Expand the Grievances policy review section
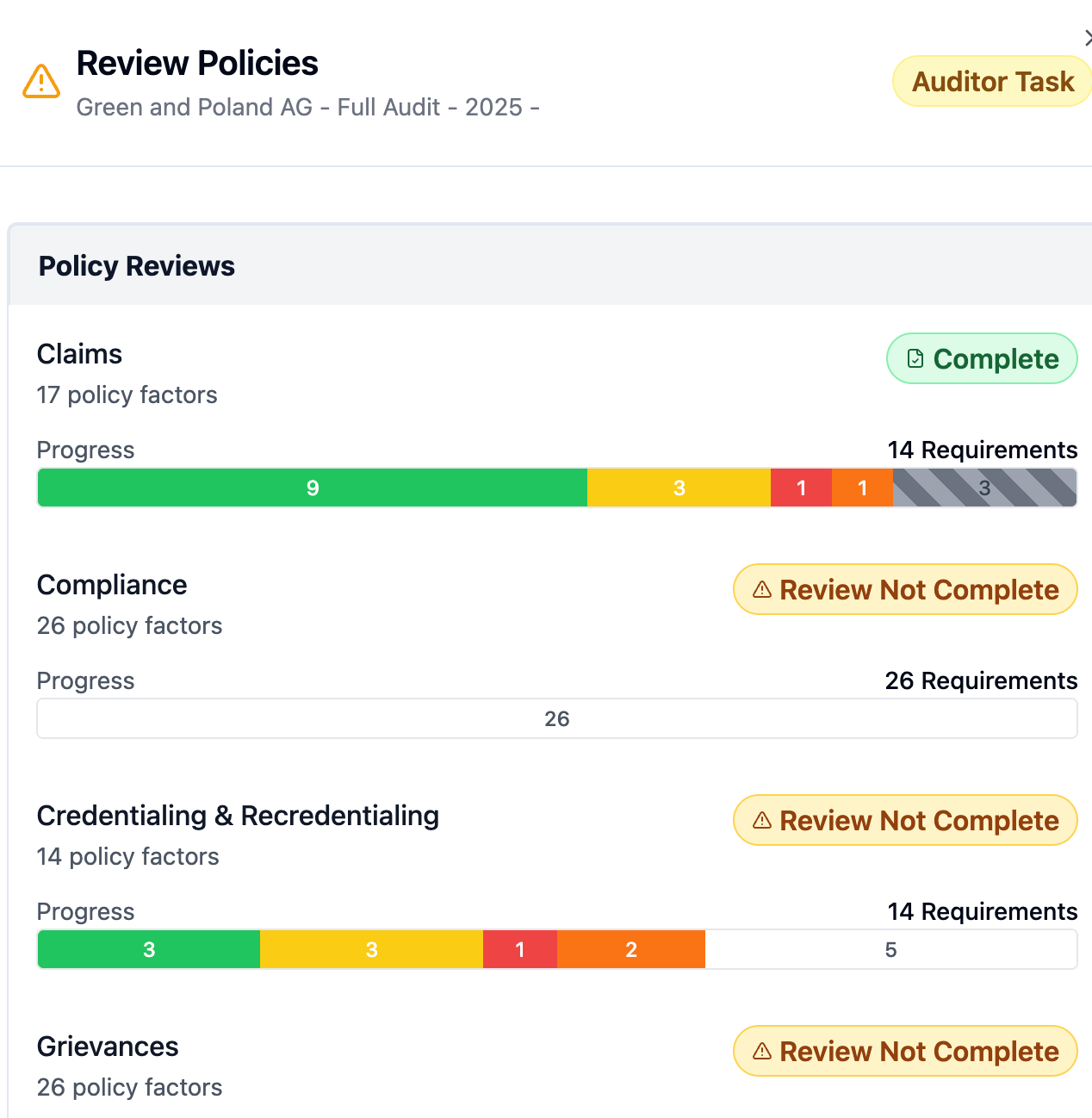The height and width of the screenshot is (1118, 1092). tap(108, 1047)
